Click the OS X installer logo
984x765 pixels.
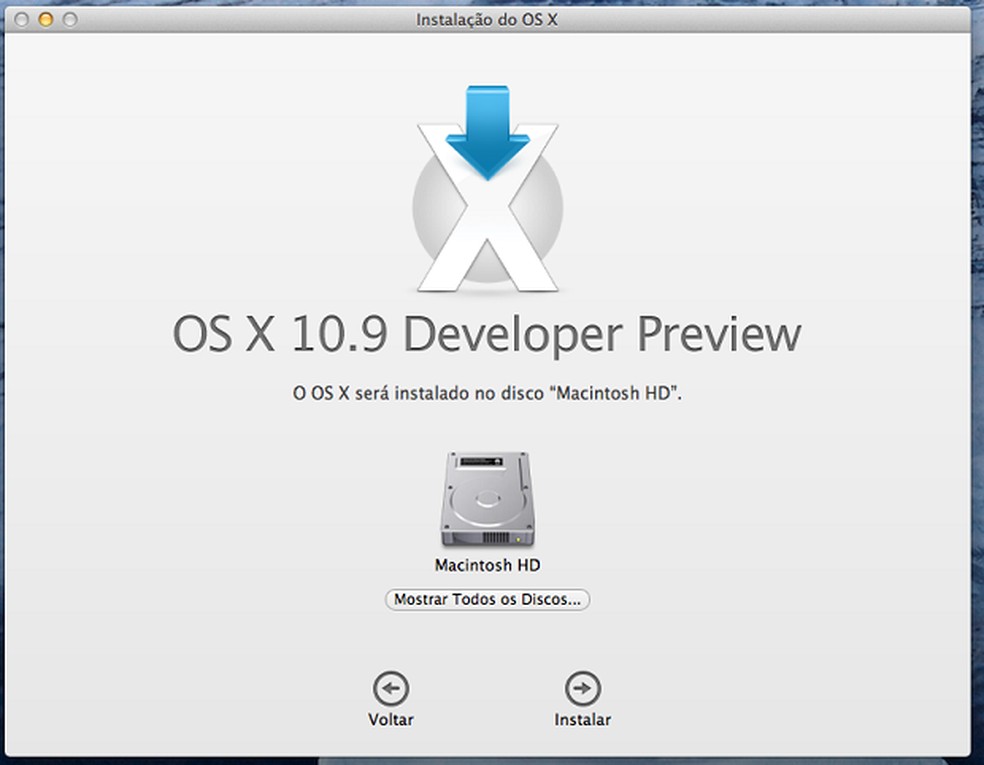point(488,189)
